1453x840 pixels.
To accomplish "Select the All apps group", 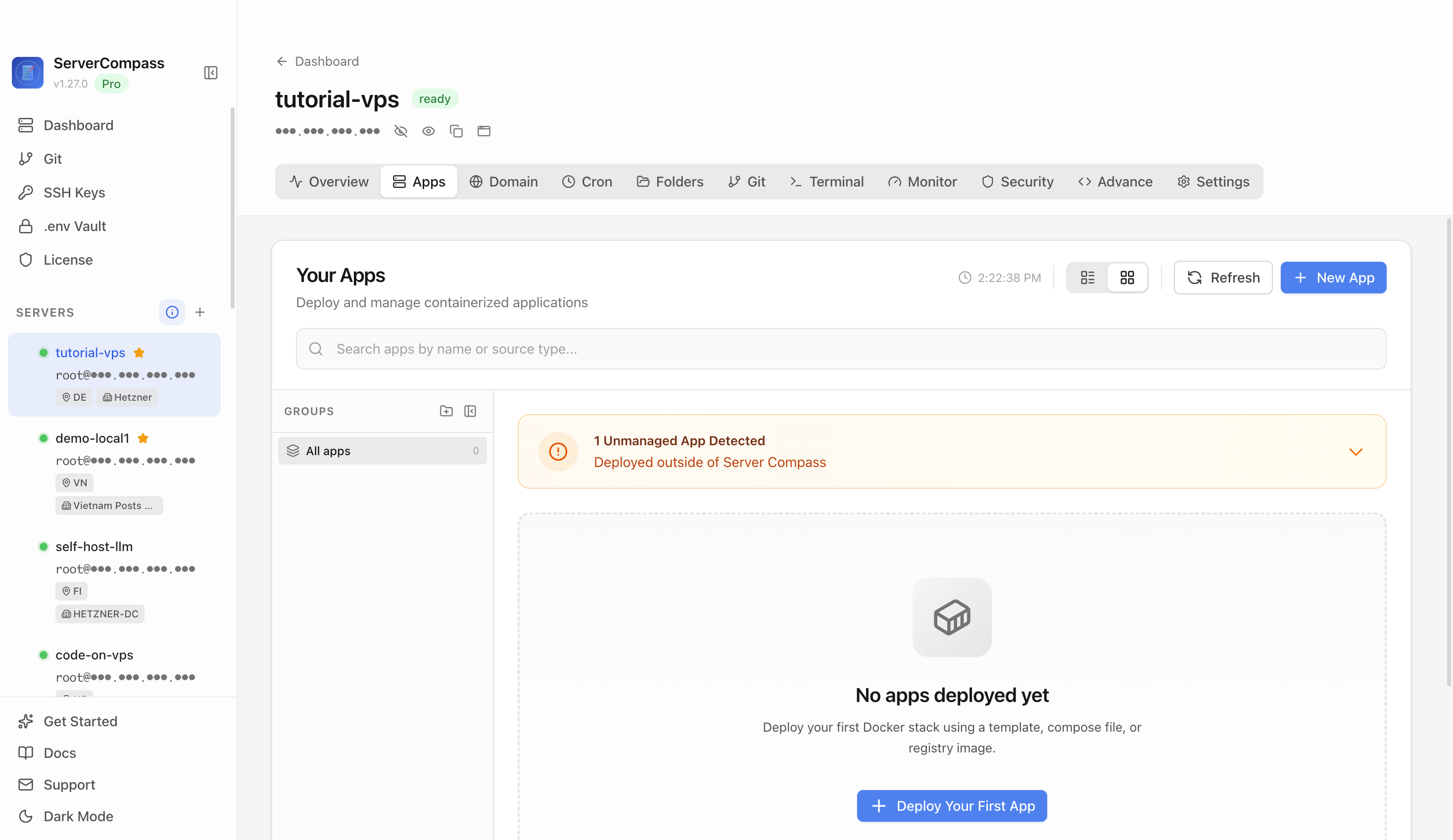I will [x=382, y=450].
